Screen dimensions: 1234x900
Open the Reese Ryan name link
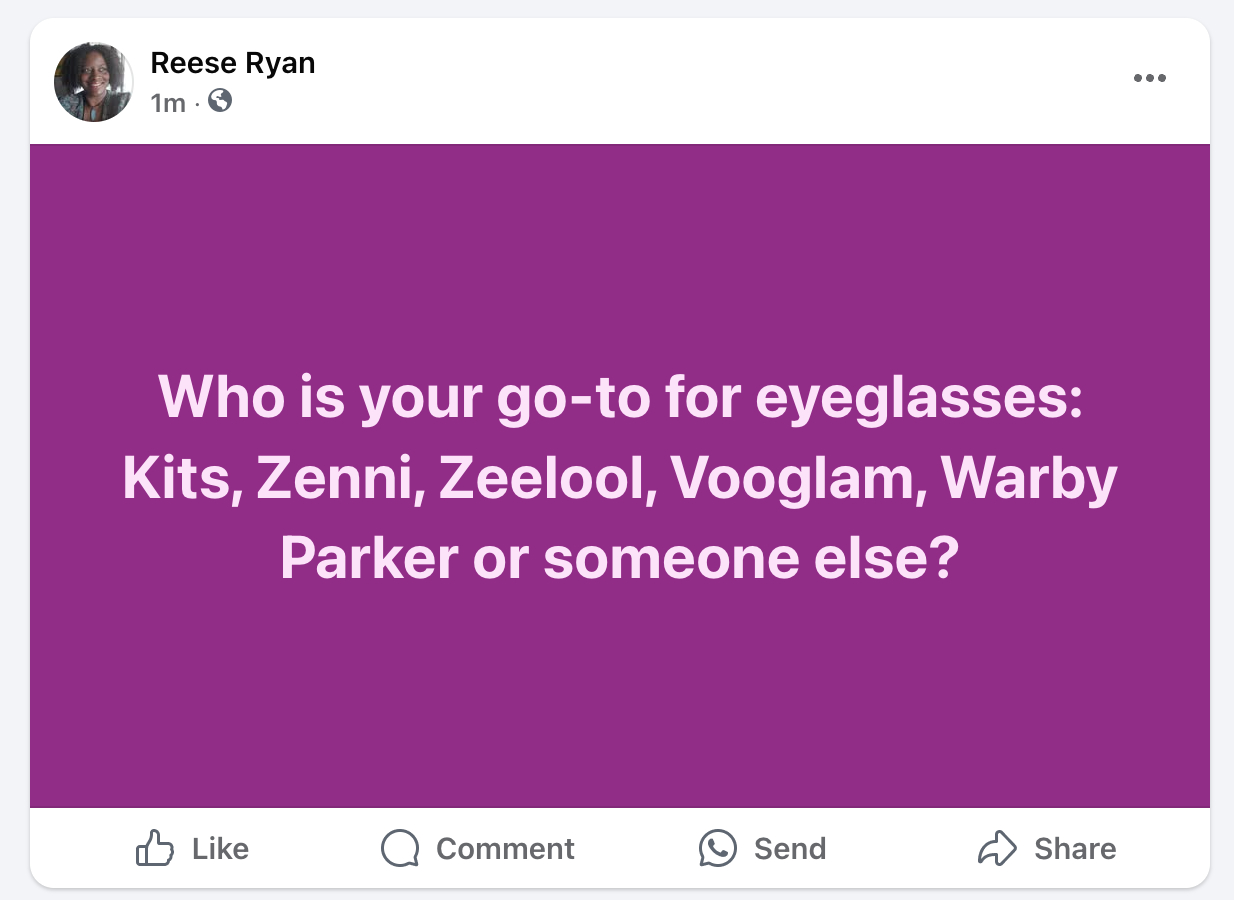tap(232, 63)
